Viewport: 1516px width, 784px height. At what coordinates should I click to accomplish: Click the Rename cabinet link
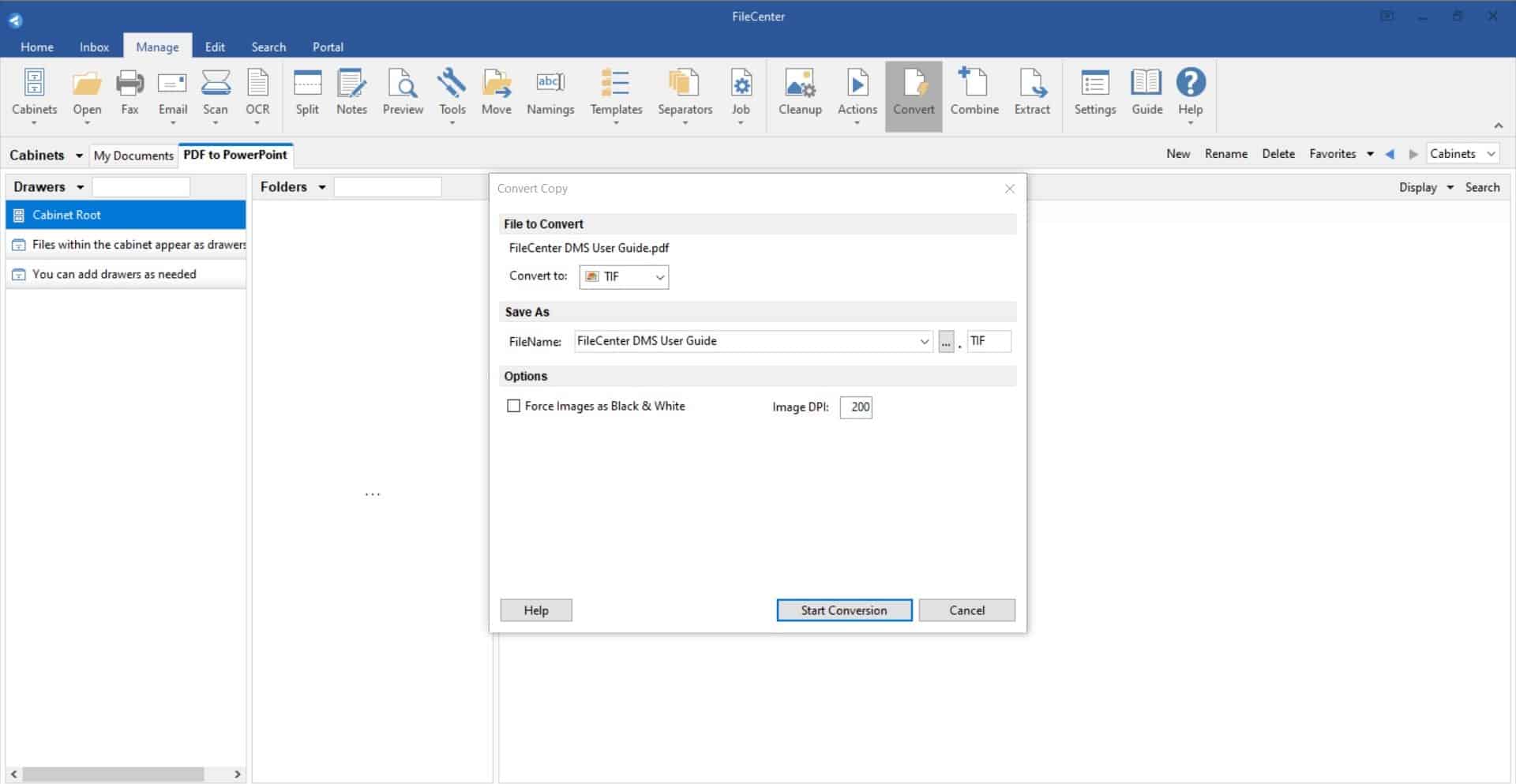coord(1226,154)
